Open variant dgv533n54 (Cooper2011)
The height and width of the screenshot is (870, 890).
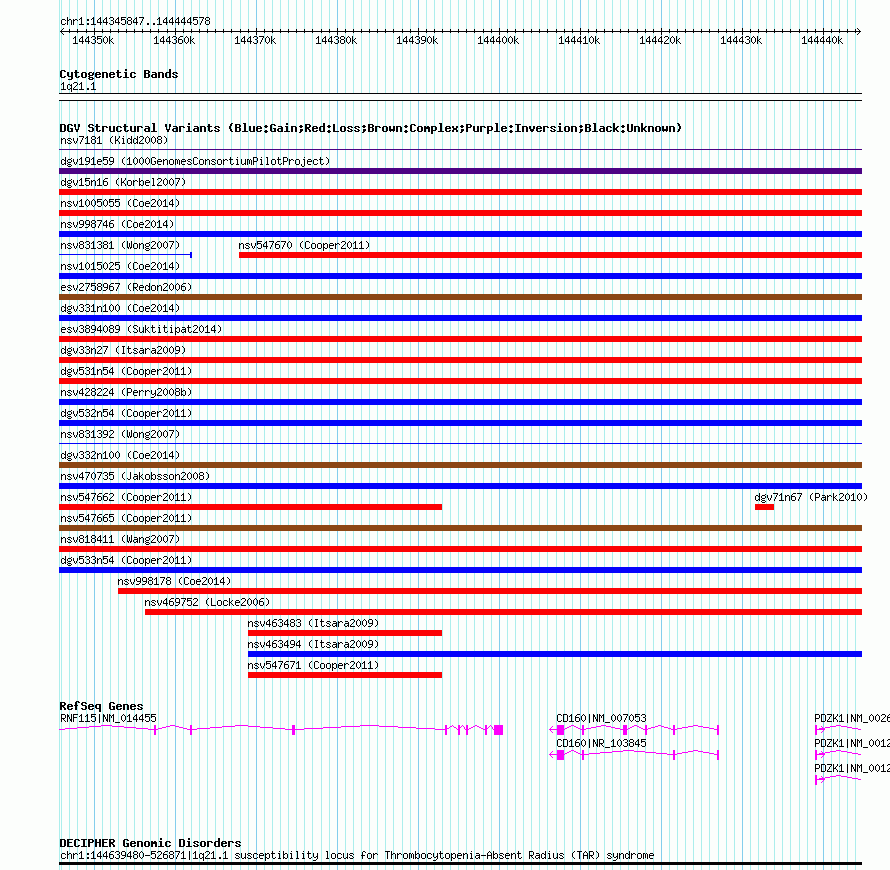[x=126, y=560]
